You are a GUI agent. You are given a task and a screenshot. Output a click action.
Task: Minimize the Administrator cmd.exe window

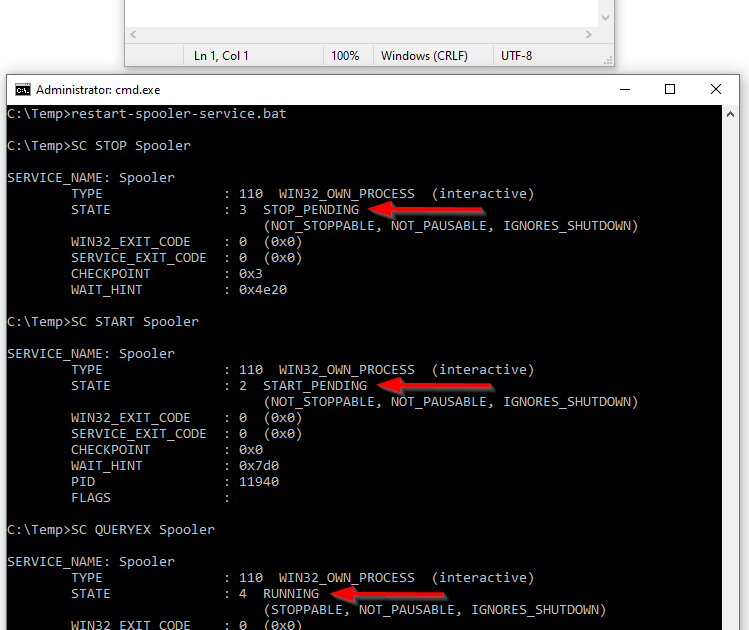click(x=625, y=89)
